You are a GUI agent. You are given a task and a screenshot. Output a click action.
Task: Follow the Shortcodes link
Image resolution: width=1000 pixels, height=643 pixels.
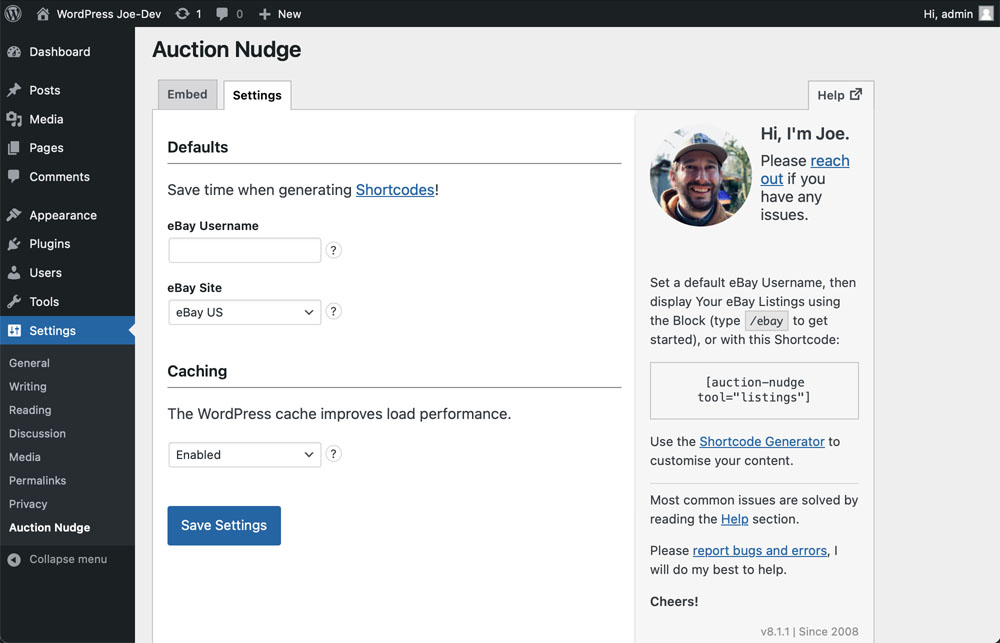(x=395, y=190)
